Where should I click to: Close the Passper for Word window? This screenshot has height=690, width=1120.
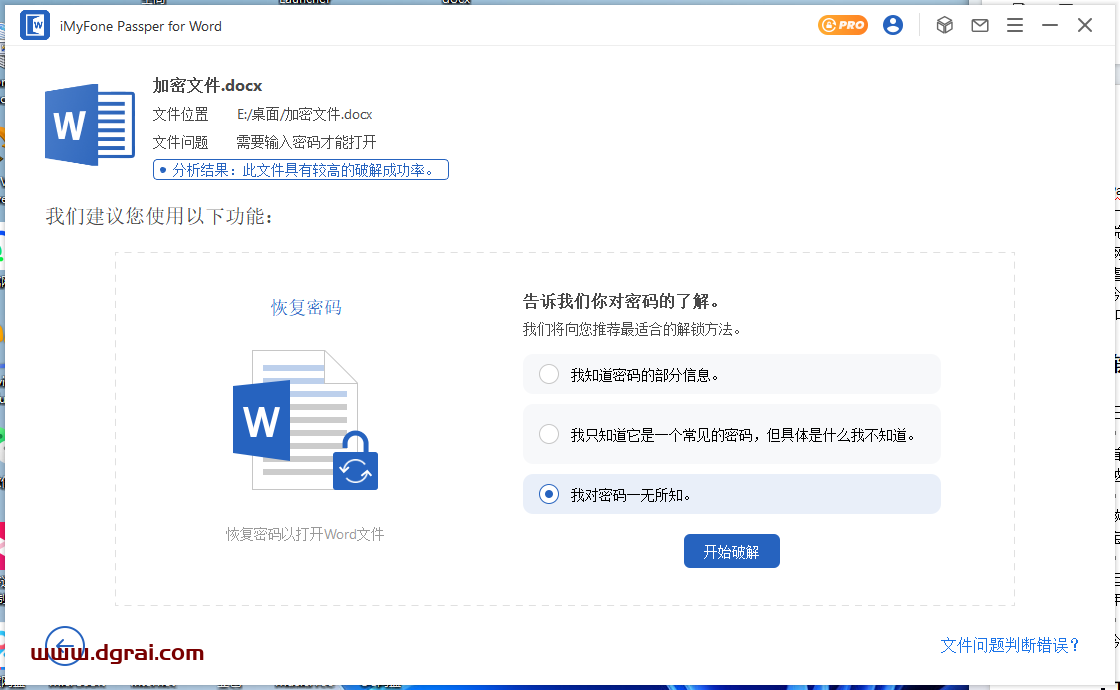click(x=1085, y=26)
